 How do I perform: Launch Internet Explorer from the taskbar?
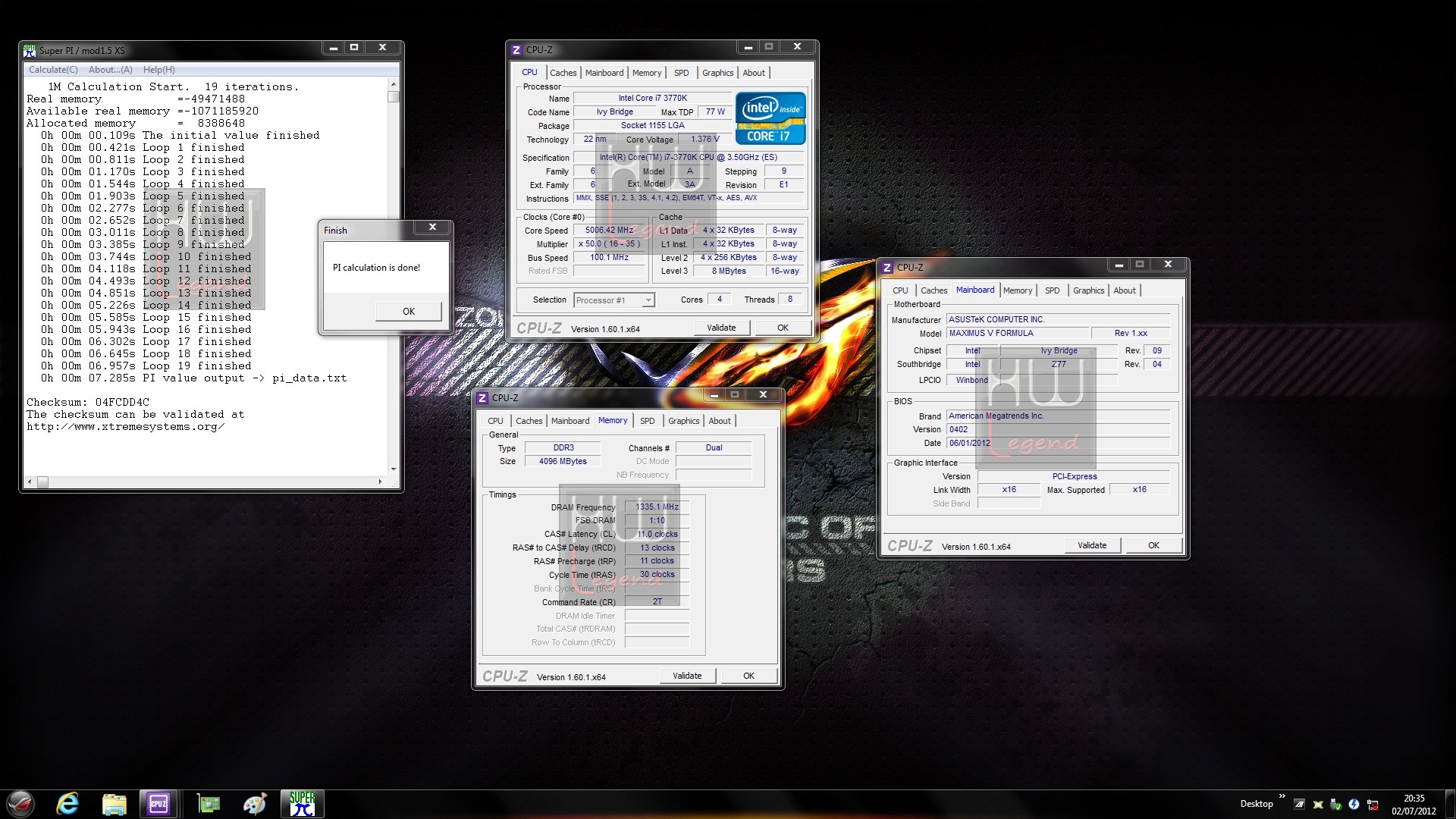point(67,804)
